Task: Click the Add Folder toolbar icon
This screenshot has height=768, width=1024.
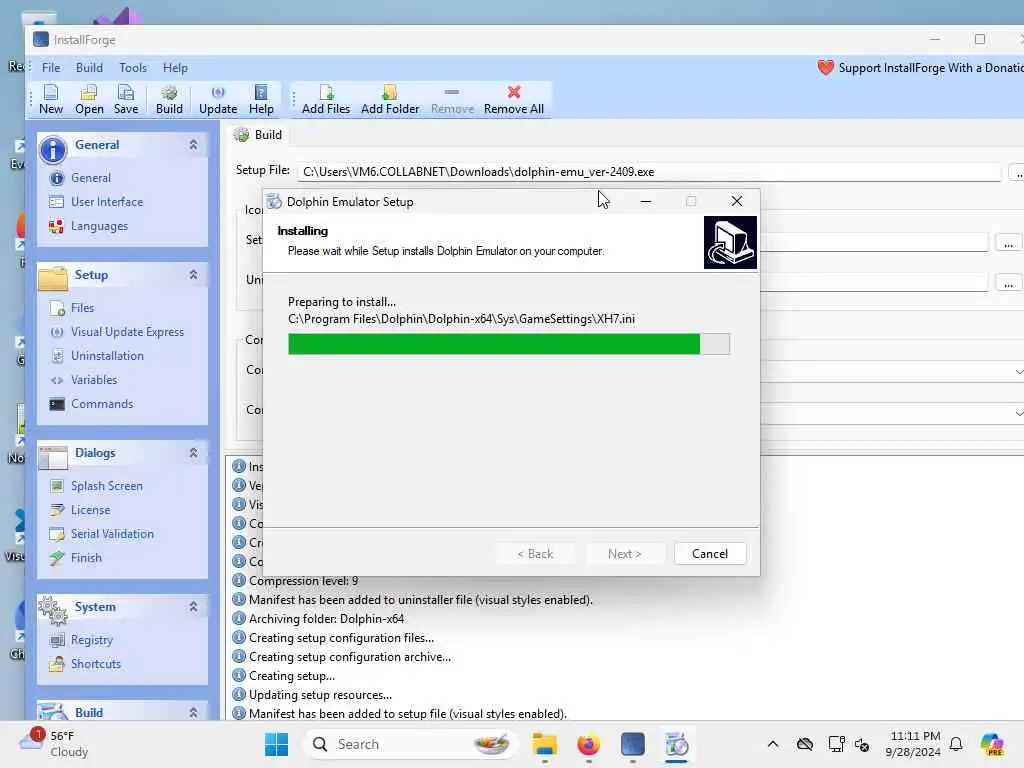Action: [x=390, y=99]
